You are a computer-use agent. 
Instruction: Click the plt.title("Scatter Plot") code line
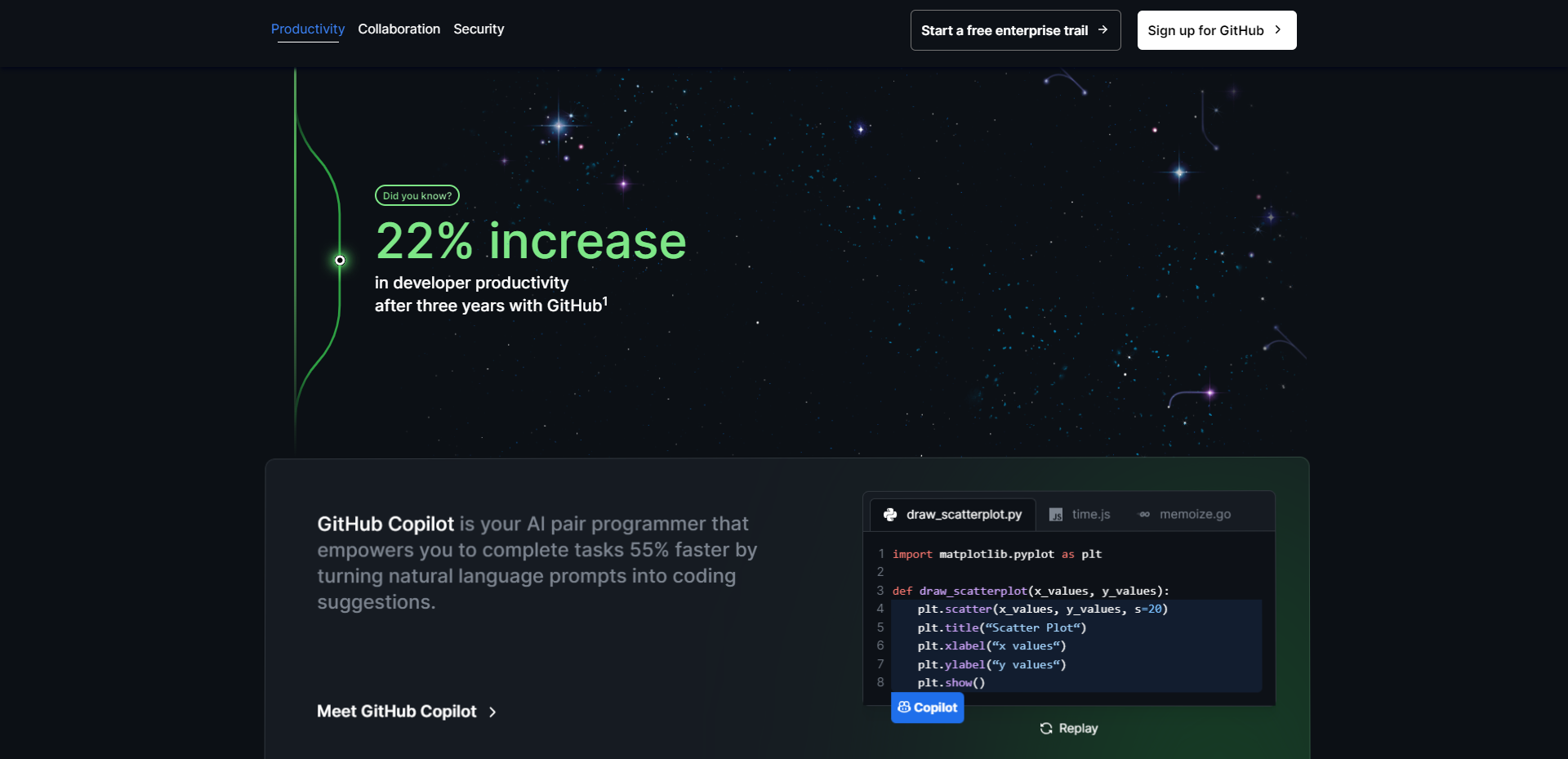pyautogui.click(x=1002, y=627)
